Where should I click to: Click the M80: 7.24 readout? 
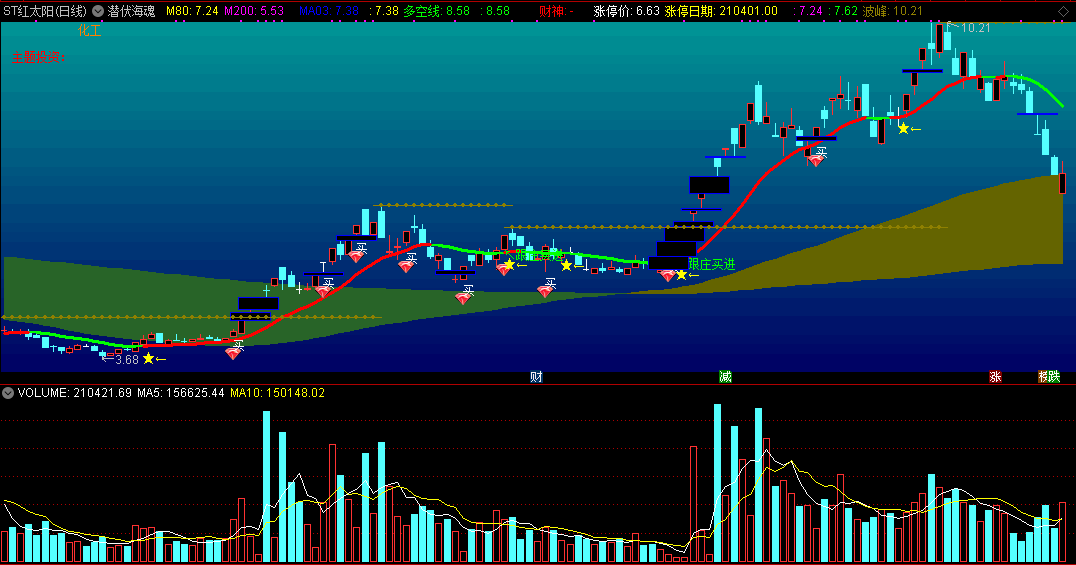(x=192, y=11)
